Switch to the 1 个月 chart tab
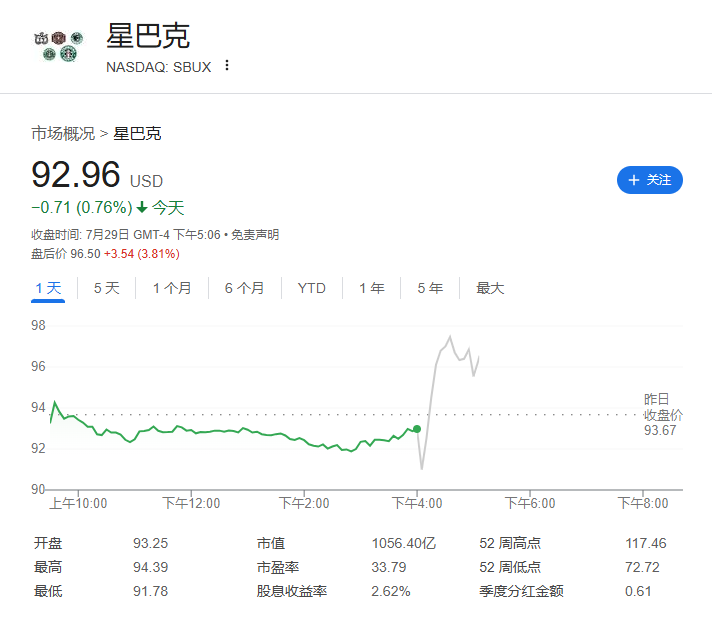Viewport: 712px width, 621px height. pyautogui.click(x=172, y=288)
